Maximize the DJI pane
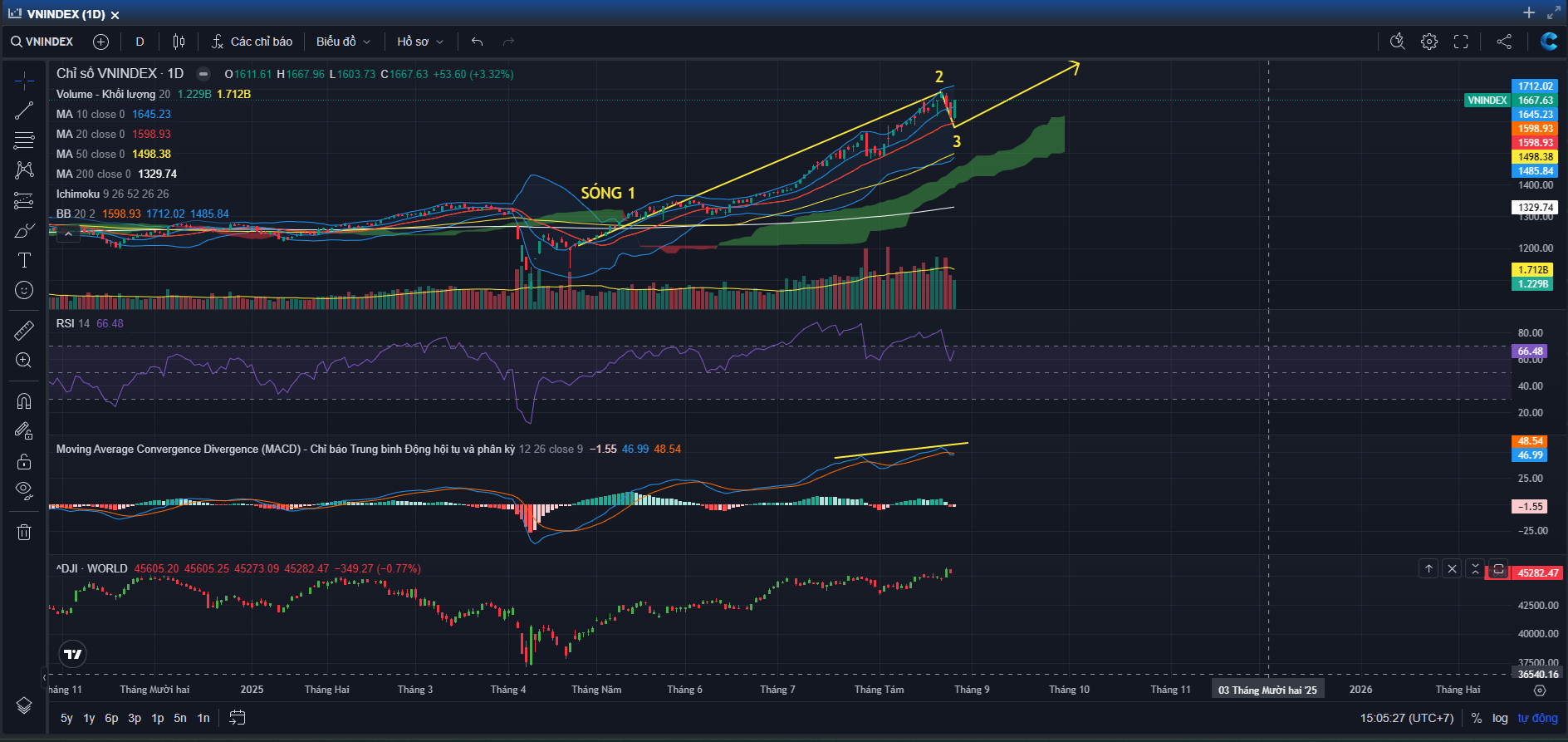 (1498, 569)
